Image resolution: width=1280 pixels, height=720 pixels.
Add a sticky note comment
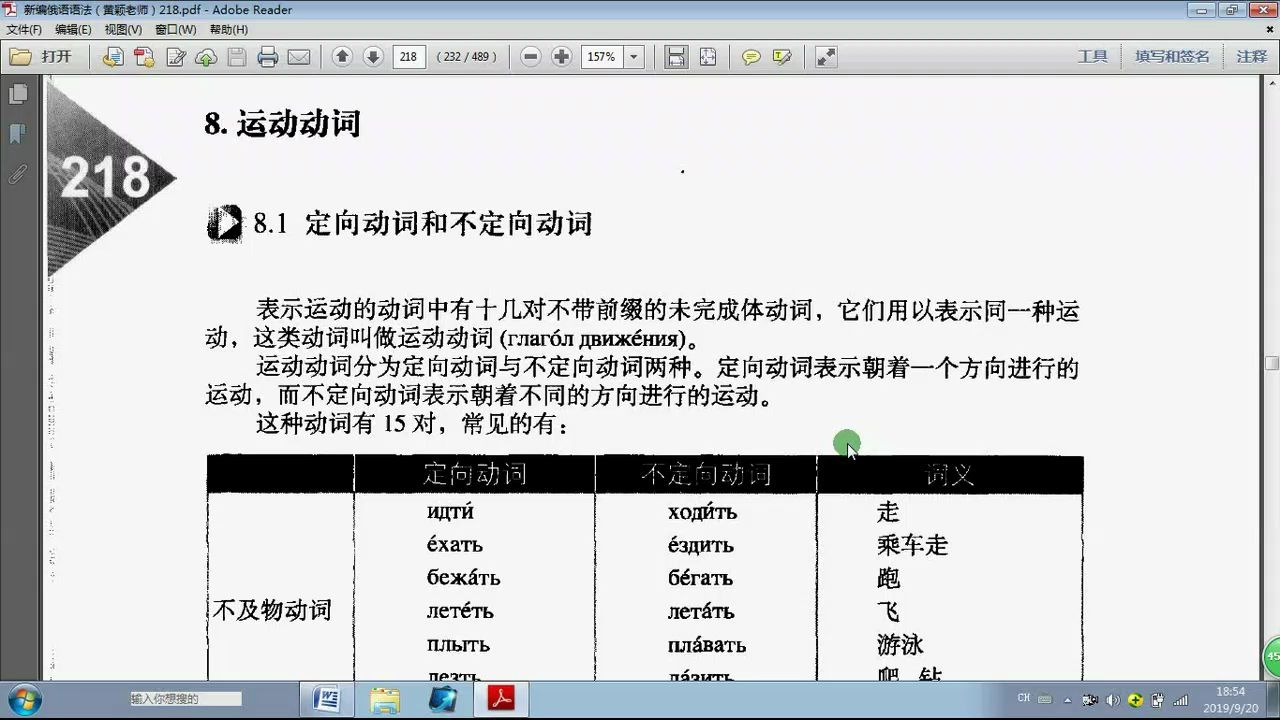click(x=751, y=57)
